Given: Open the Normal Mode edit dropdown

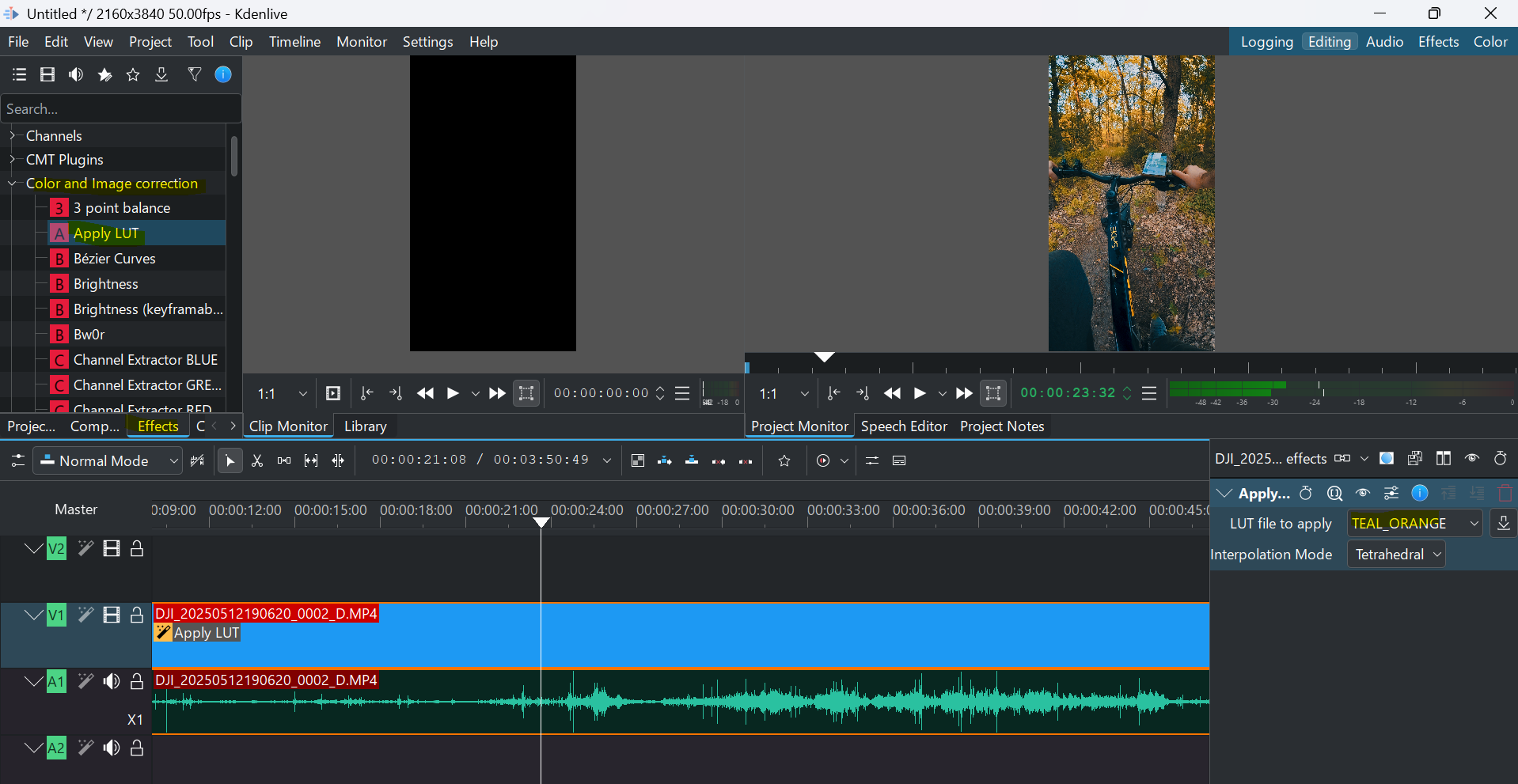Looking at the screenshot, I should (x=108, y=460).
